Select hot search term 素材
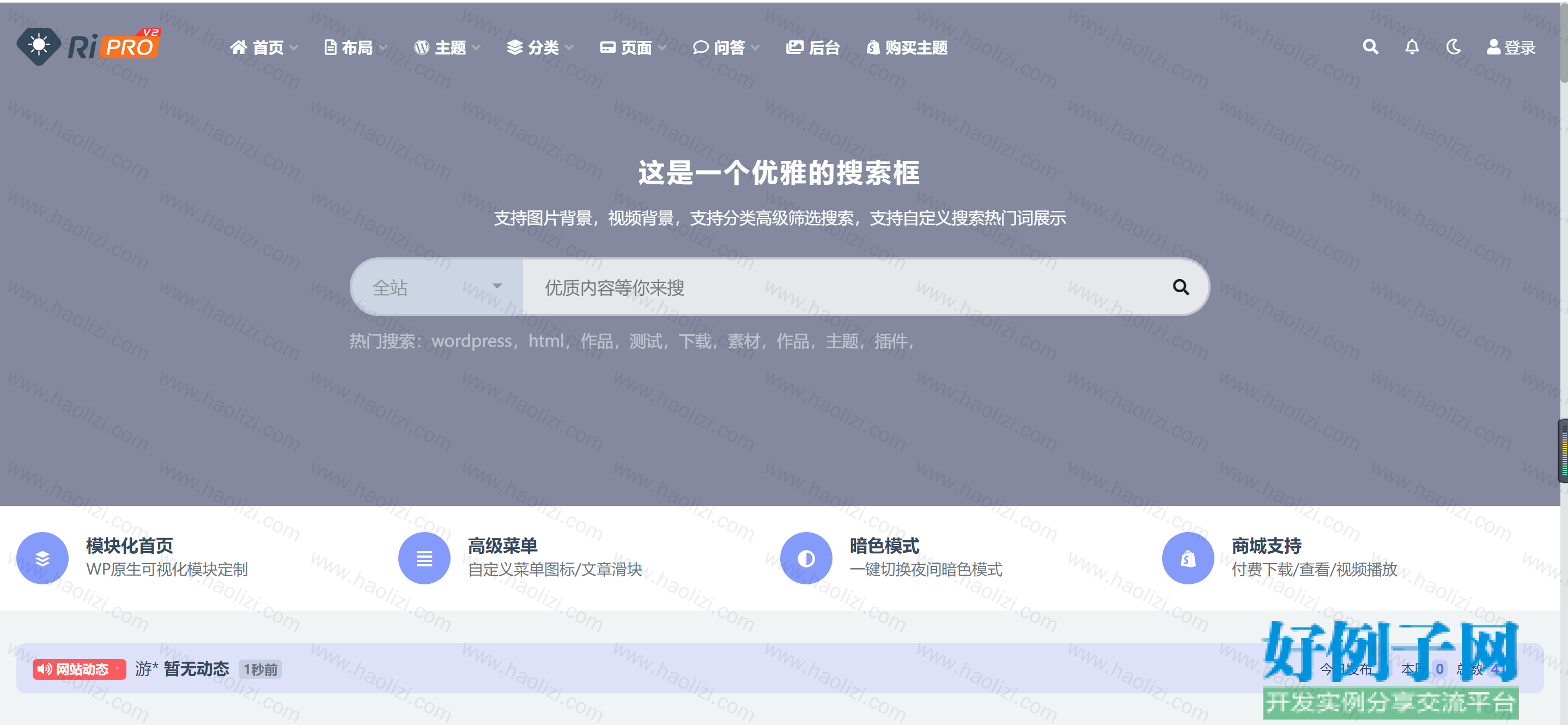The width and height of the screenshot is (1568, 725). pos(743,341)
